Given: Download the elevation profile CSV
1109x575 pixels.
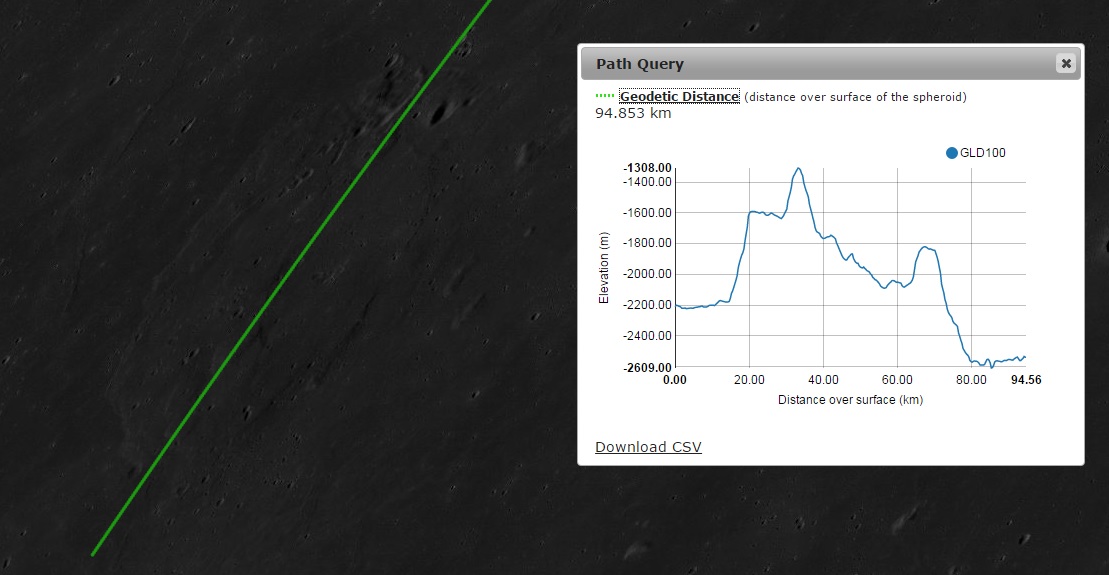Looking at the screenshot, I should (x=648, y=447).
